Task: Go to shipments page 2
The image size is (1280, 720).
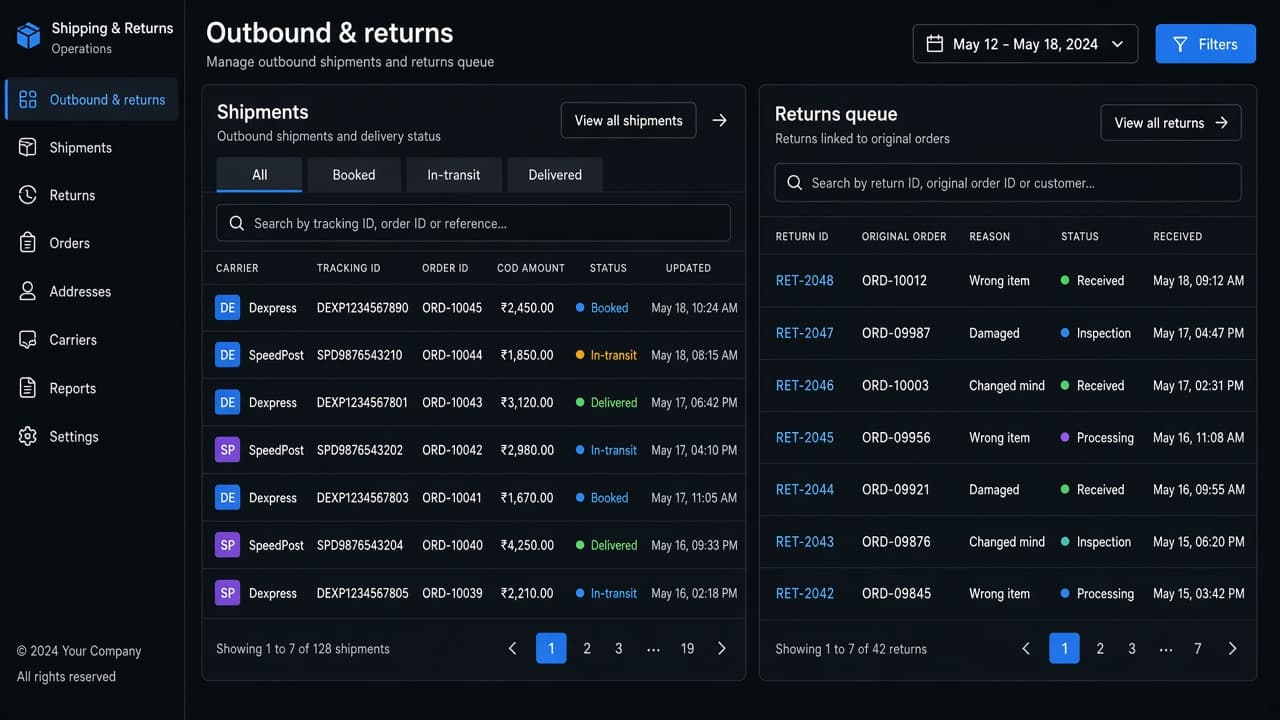Action: (x=587, y=648)
